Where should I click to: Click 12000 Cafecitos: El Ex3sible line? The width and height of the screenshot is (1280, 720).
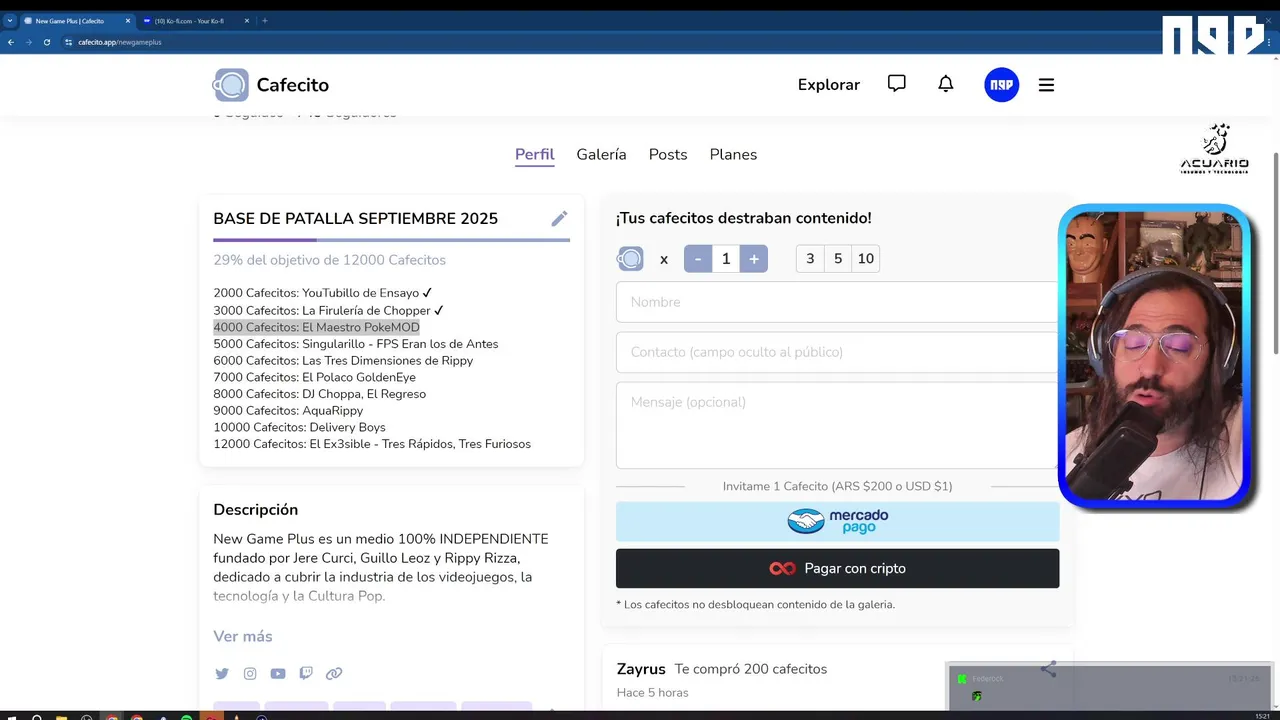(x=372, y=444)
